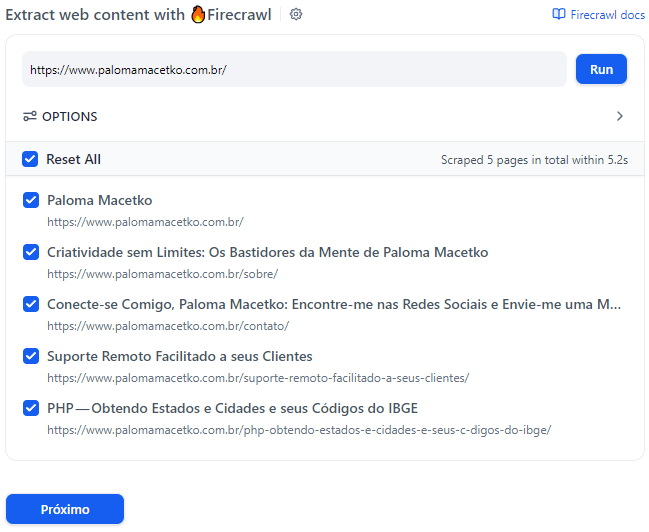The image size is (649, 532).
Task: Uncheck the Criatividade sem Limites page checkbox
Action: (x=31, y=252)
